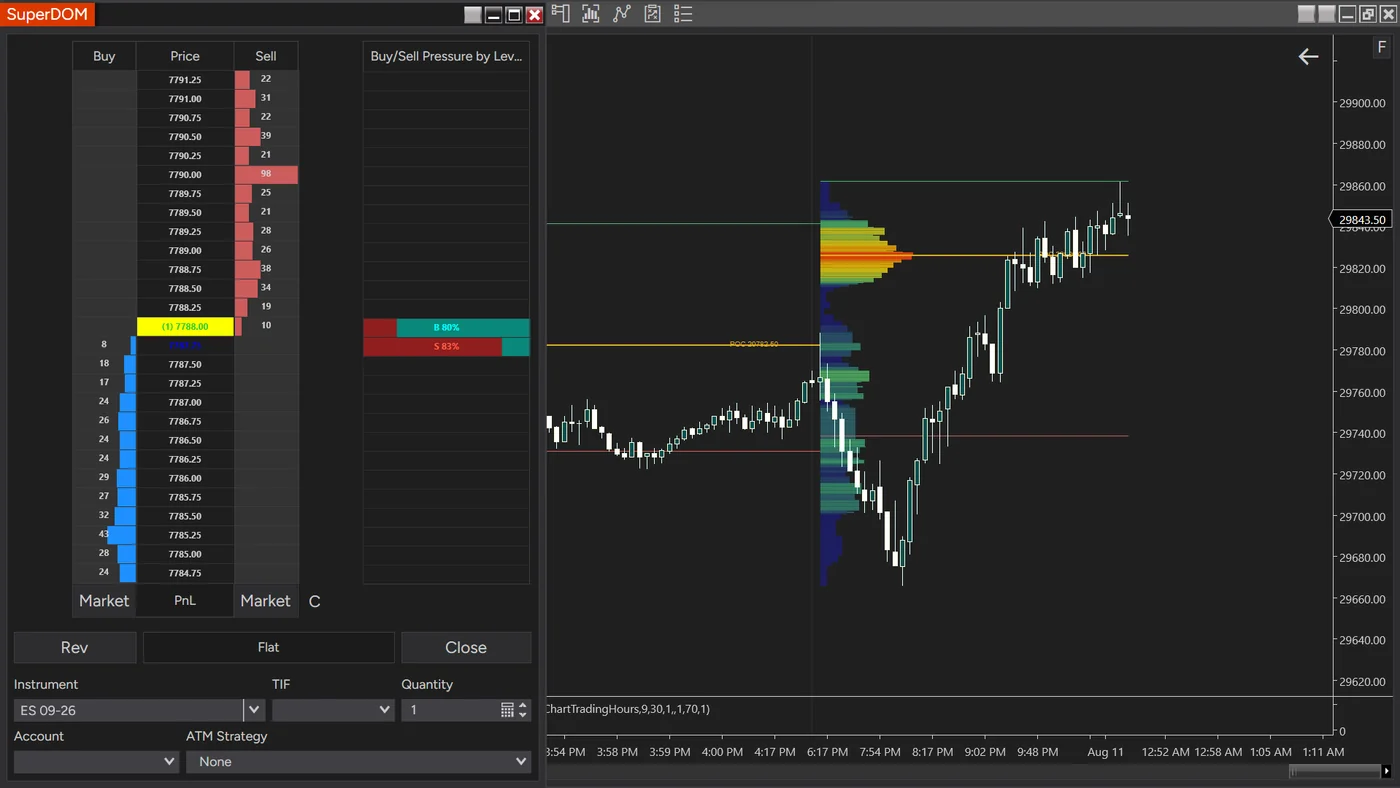Screen dimensions: 1400x788
Task: Click the Rev button
Action: click(75, 648)
